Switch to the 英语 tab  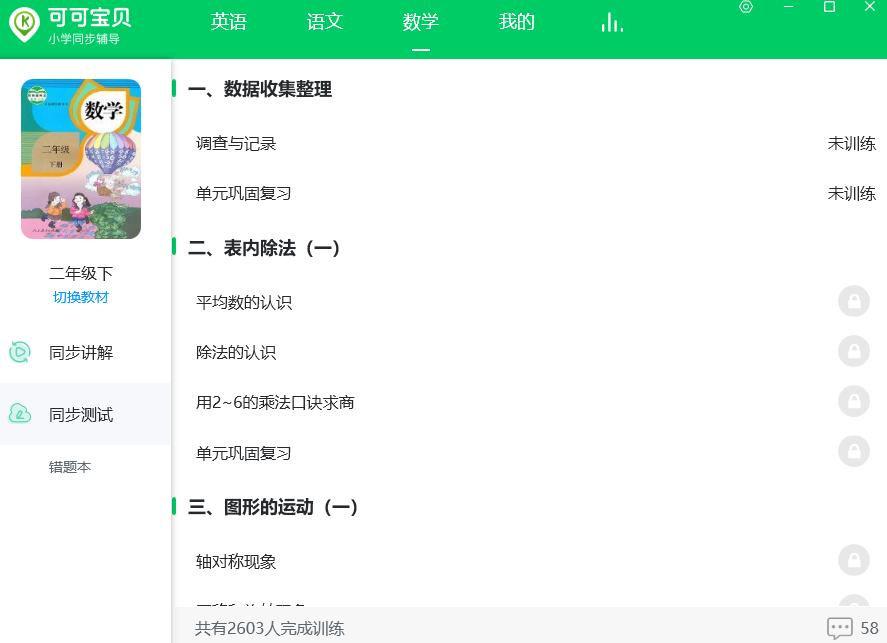(x=229, y=21)
